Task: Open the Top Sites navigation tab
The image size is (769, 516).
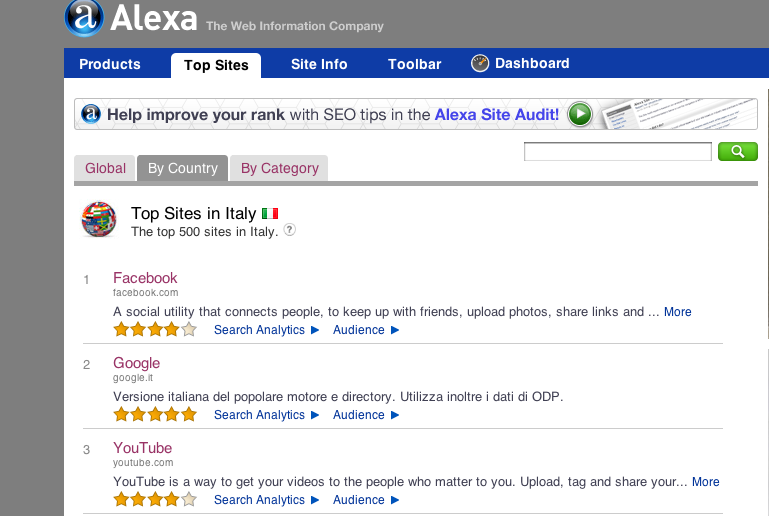Action: pyautogui.click(x=216, y=65)
